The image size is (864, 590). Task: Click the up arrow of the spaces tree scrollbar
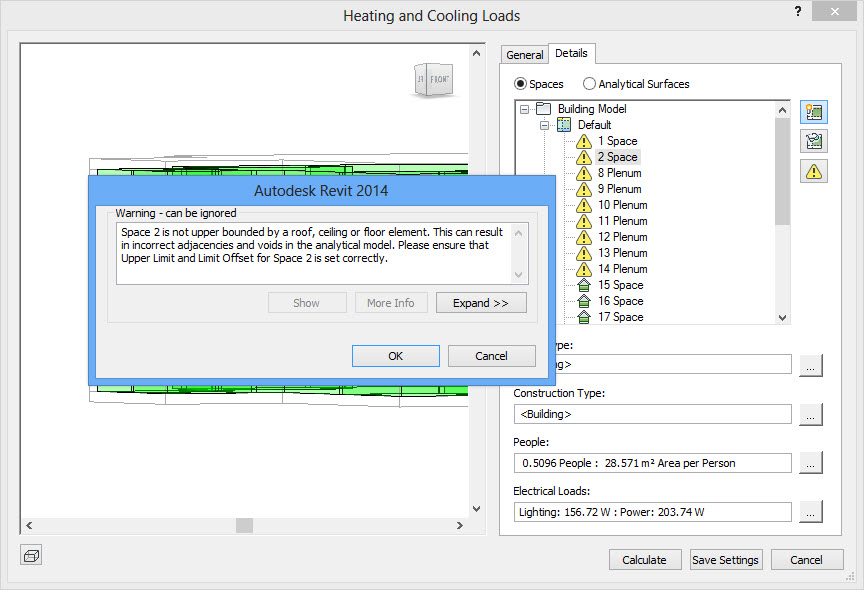click(782, 110)
